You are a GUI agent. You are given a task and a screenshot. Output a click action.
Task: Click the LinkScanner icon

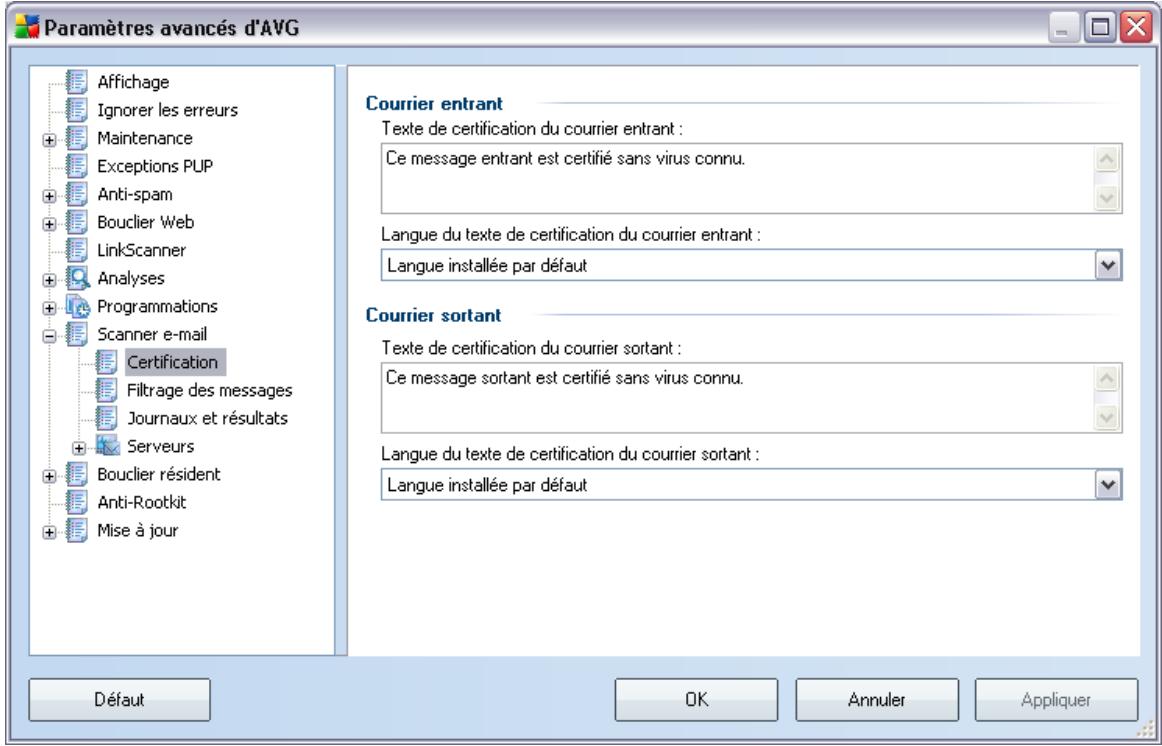point(77,250)
